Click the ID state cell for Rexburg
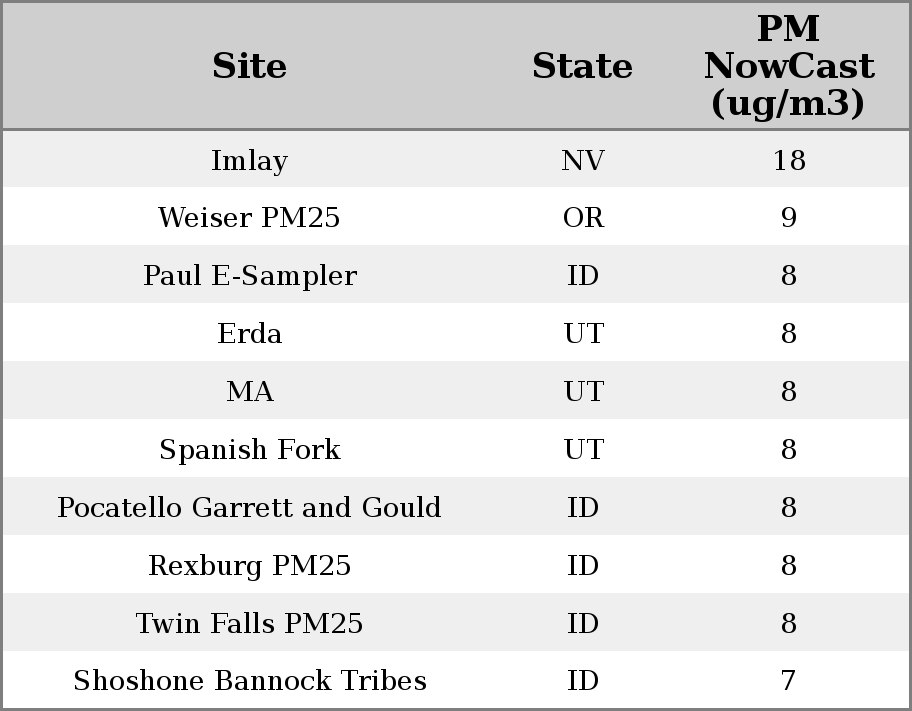 click(582, 566)
